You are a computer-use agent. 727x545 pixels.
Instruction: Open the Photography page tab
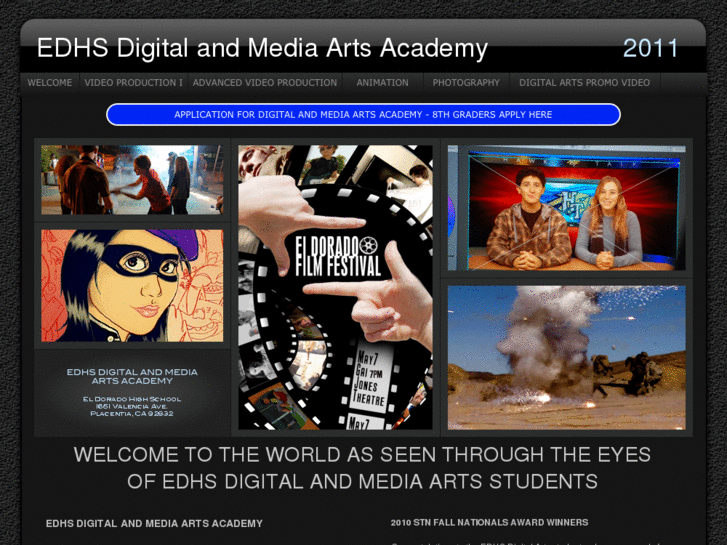click(x=466, y=83)
